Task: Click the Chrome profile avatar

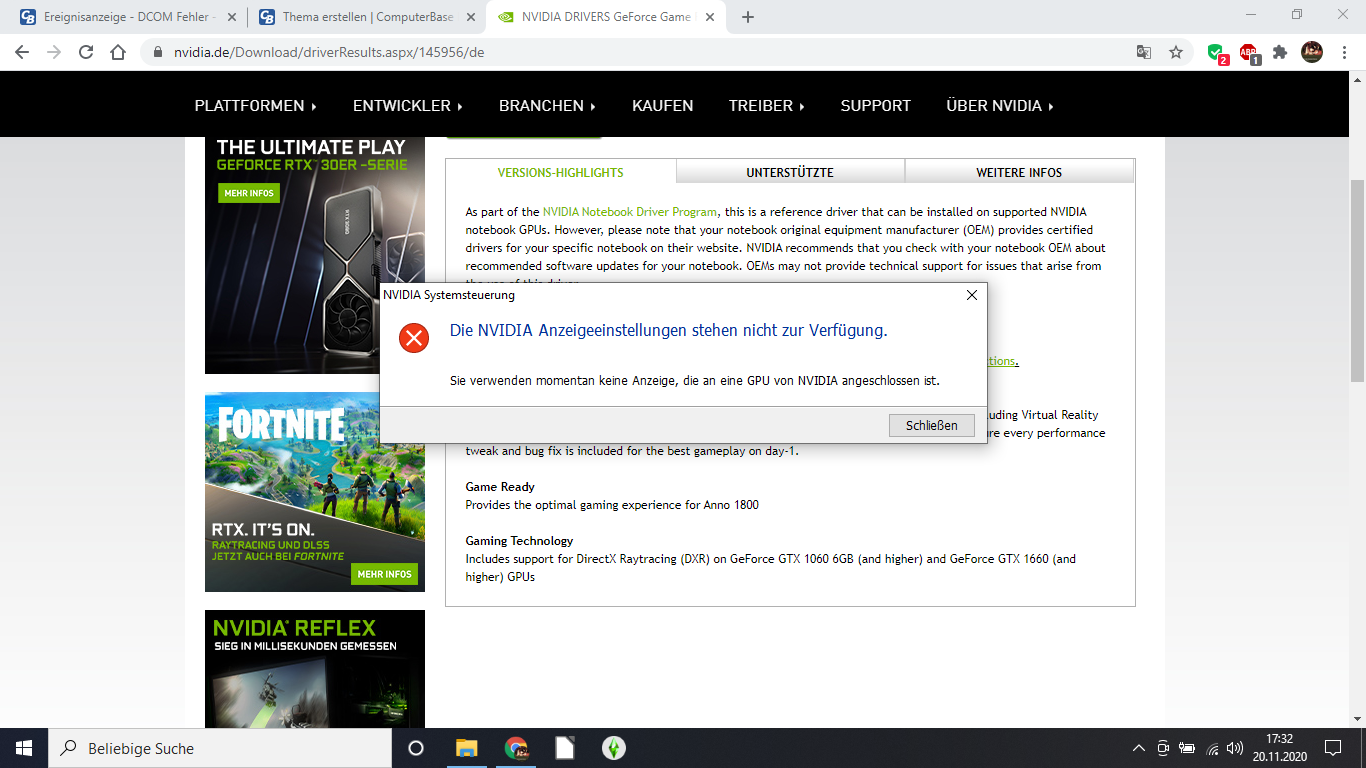Action: [1312, 52]
